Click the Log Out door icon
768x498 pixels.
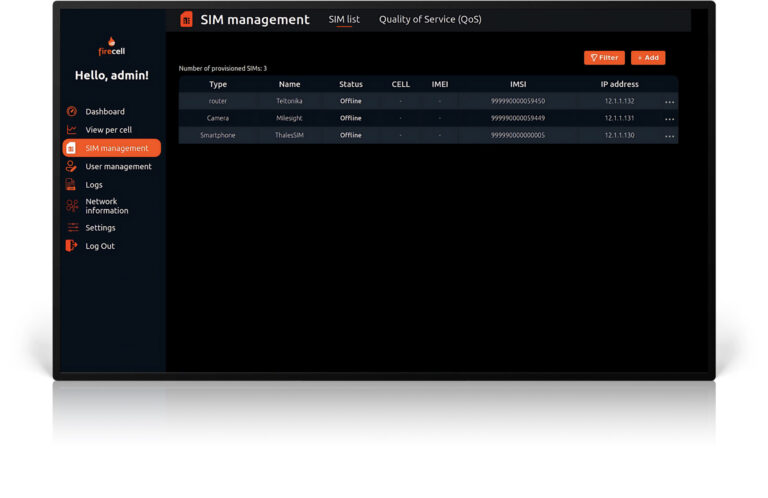click(71, 246)
